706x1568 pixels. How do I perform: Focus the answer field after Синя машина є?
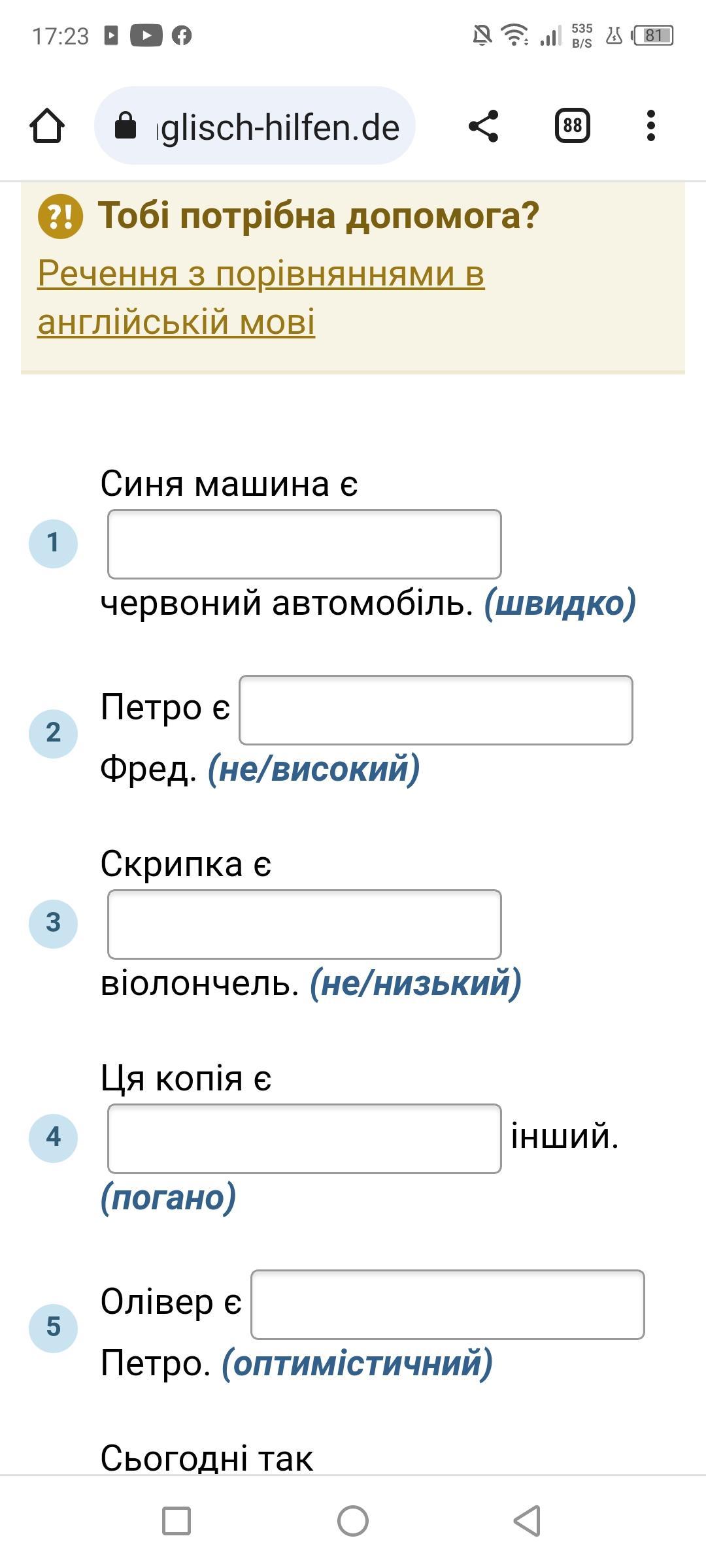[305, 544]
